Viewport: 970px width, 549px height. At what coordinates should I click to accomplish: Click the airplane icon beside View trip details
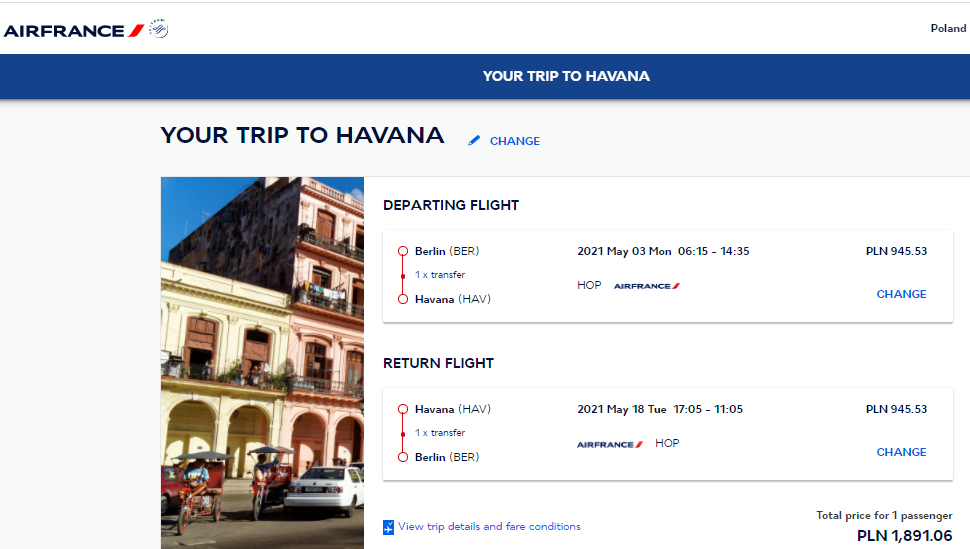pyautogui.click(x=388, y=527)
